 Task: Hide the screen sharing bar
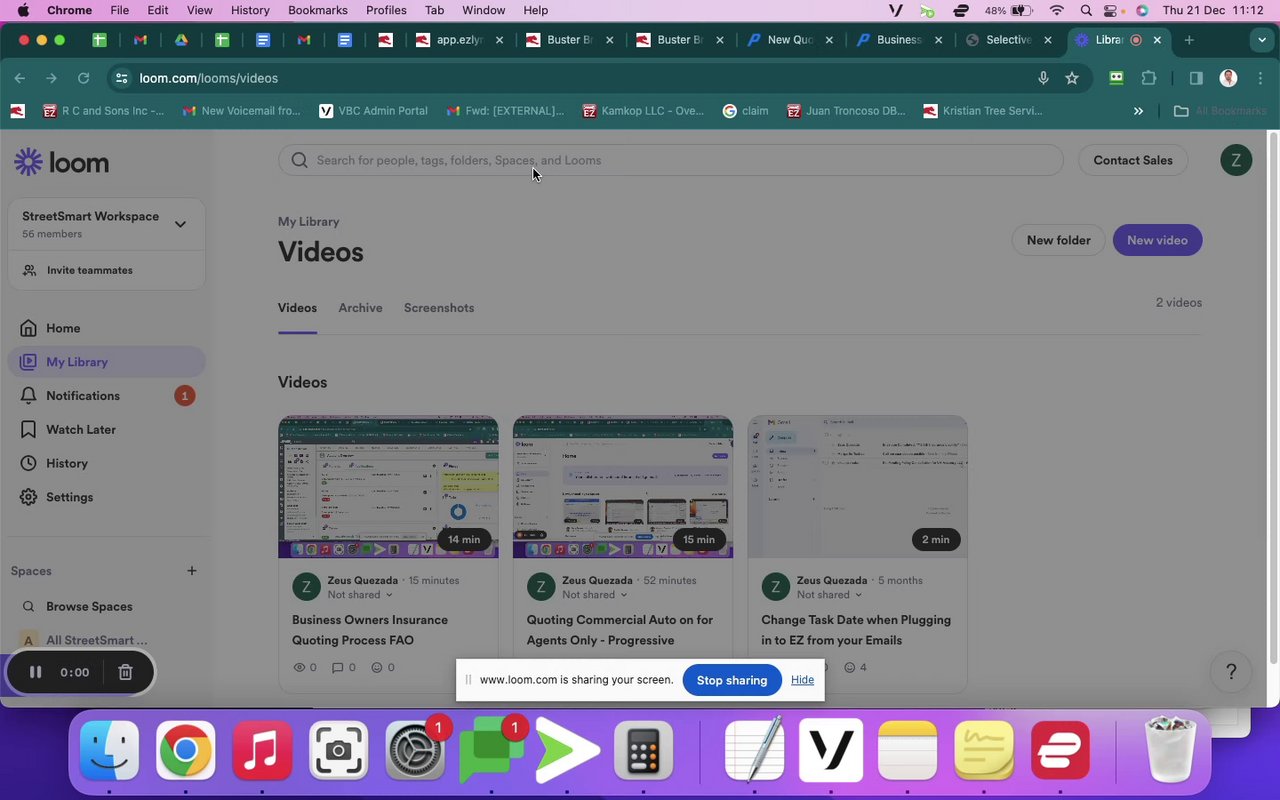point(802,680)
